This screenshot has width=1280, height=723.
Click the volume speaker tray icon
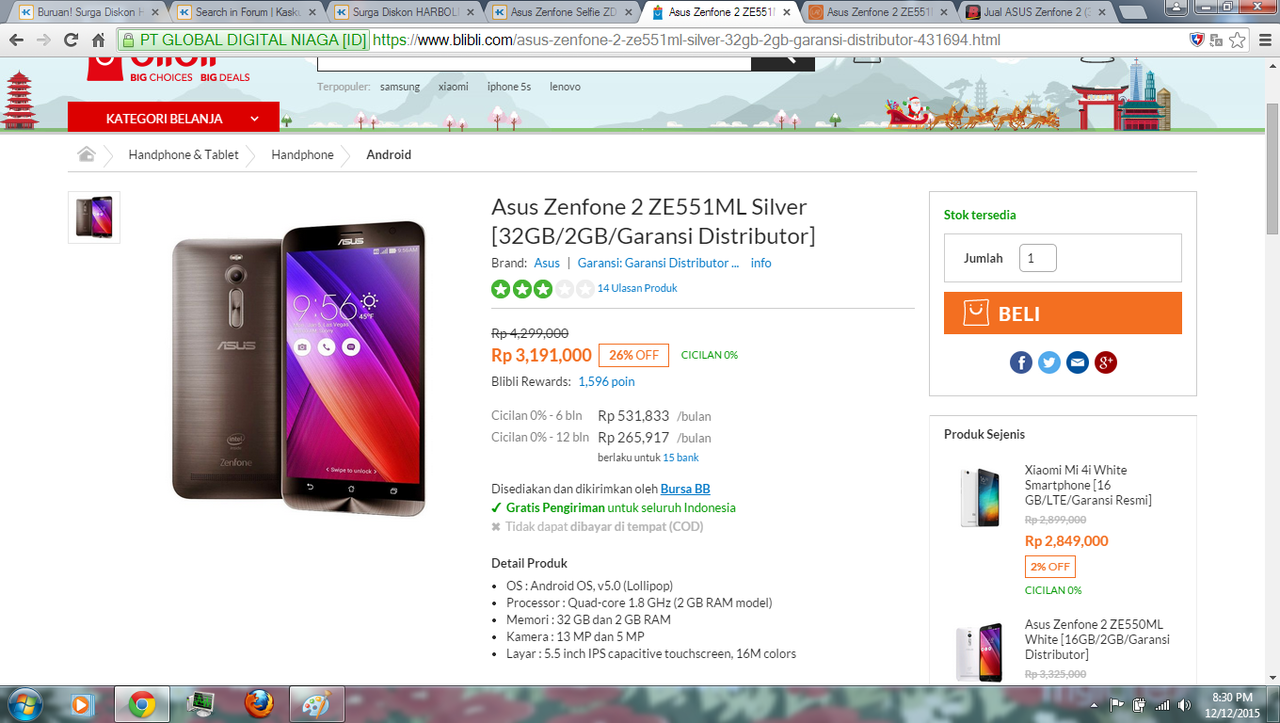(1184, 704)
